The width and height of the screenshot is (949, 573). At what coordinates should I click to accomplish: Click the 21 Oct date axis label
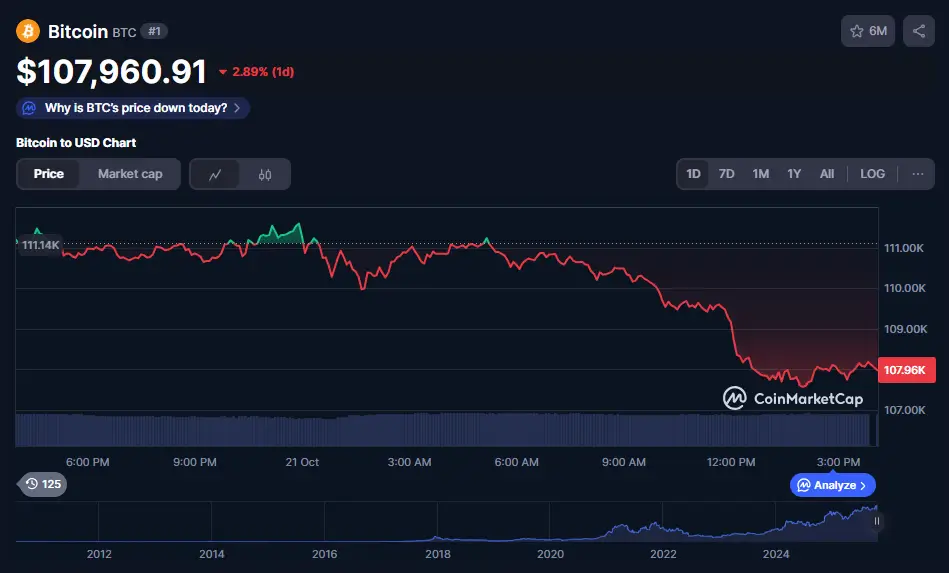302,462
